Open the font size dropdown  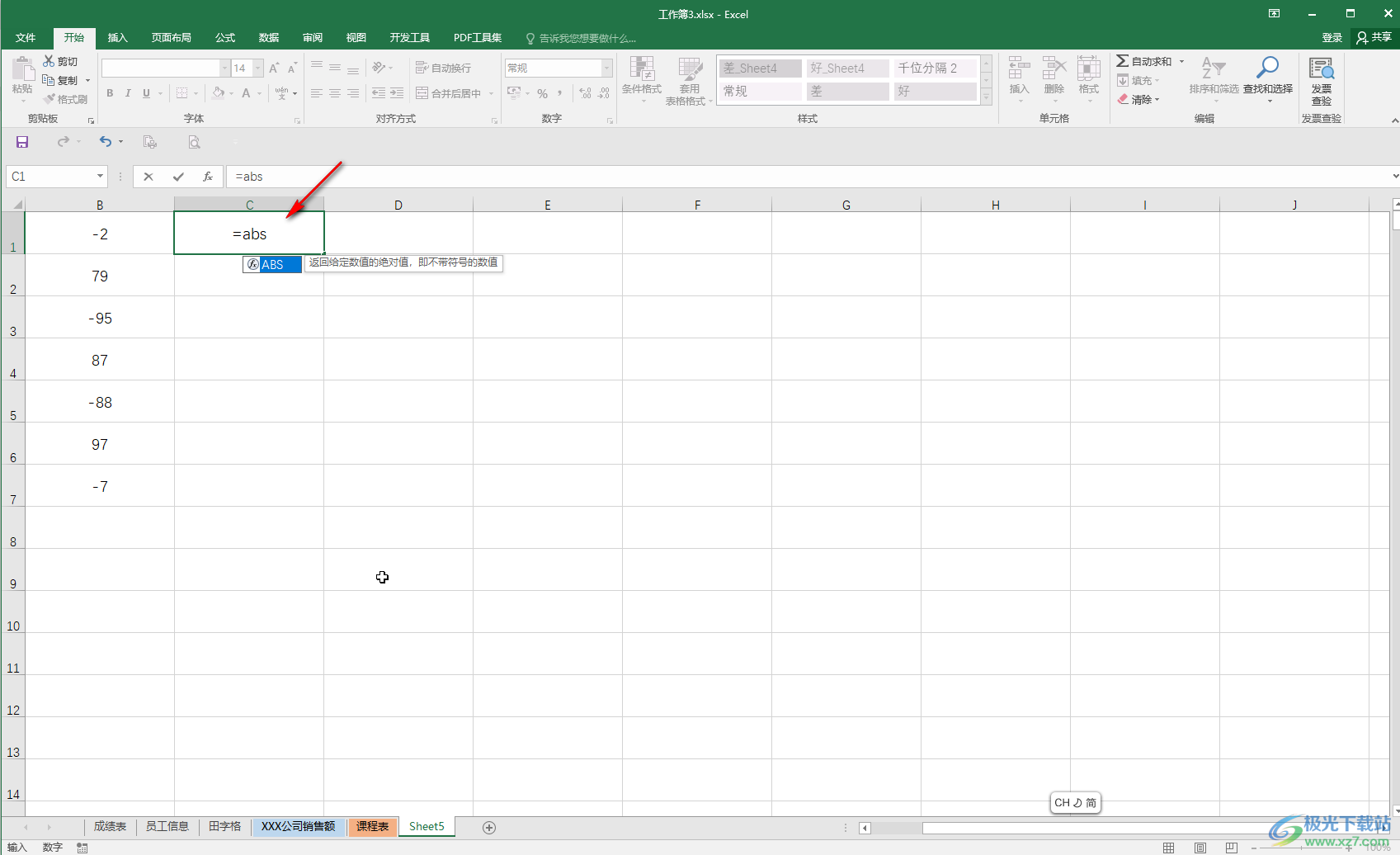258,68
